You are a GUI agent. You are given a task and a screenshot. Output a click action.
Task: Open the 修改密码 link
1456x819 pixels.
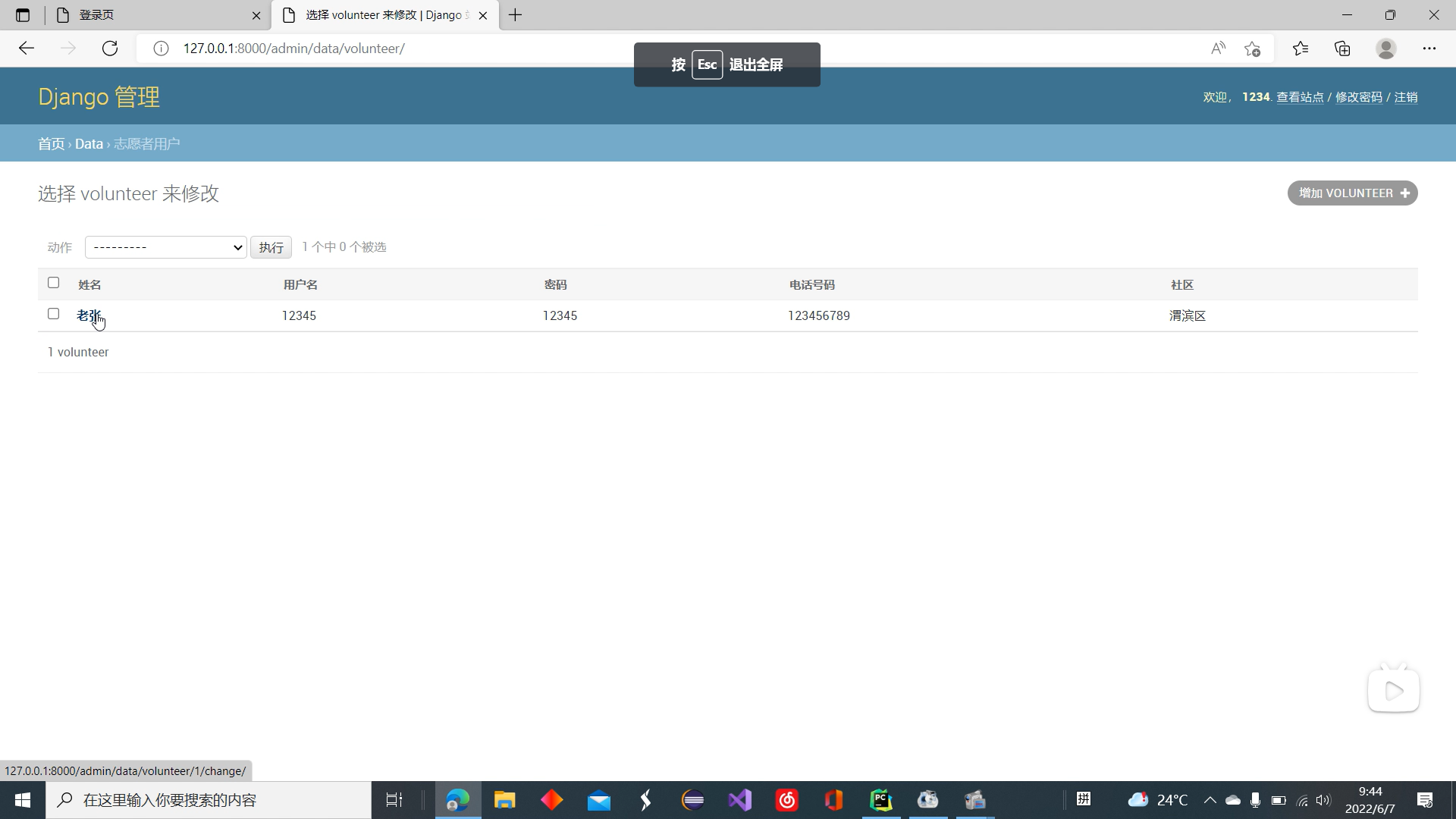coord(1359,97)
